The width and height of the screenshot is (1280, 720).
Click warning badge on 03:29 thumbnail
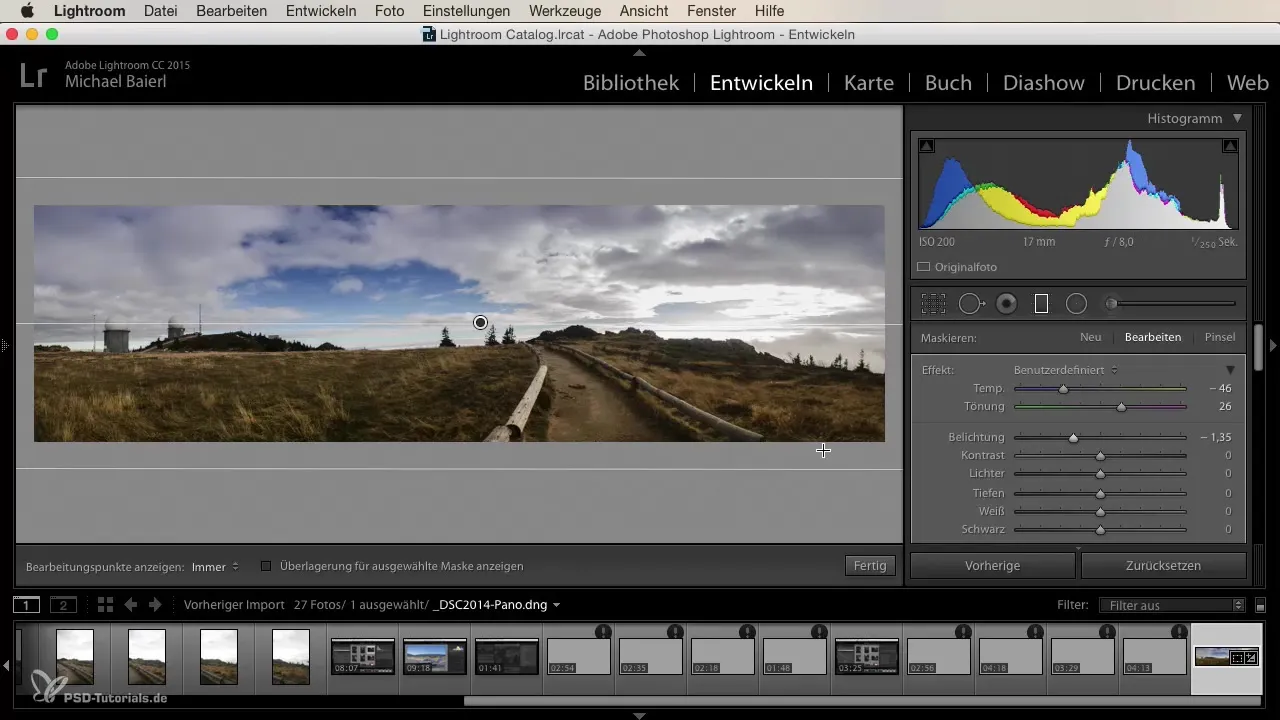tap(1107, 632)
